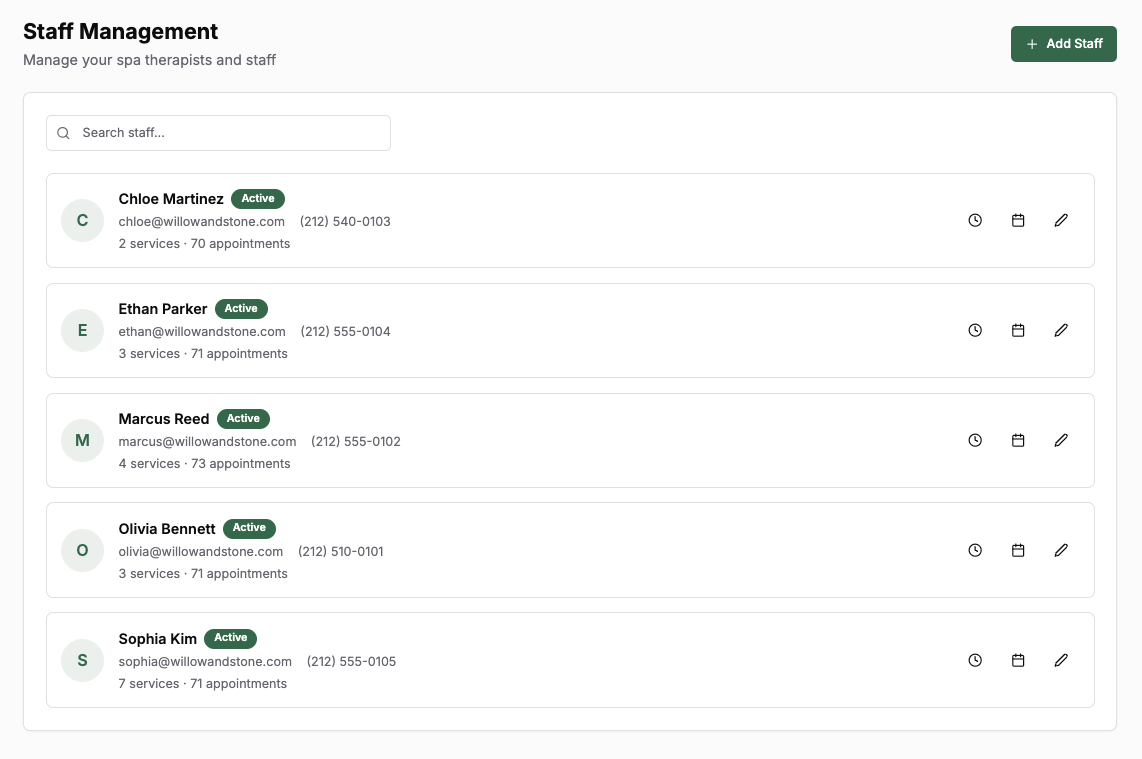This screenshot has height=759, width=1142.
Task: Click the Add Staff button
Action: [x=1063, y=43]
